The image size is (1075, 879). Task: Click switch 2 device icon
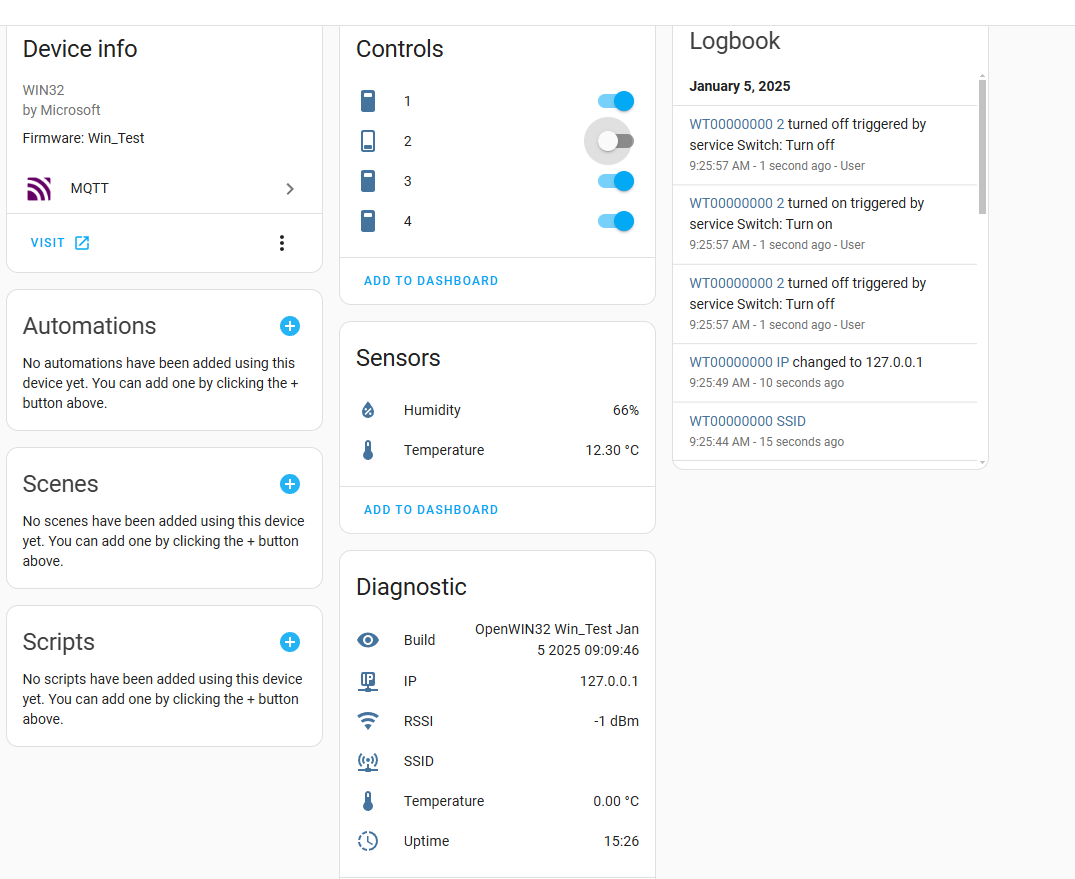tap(368, 141)
